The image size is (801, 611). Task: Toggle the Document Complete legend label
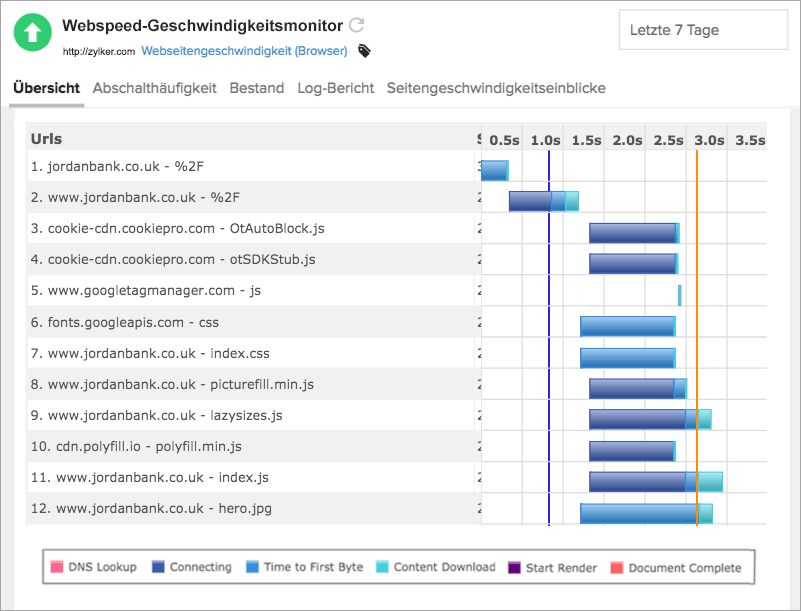click(x=685, y=568)
